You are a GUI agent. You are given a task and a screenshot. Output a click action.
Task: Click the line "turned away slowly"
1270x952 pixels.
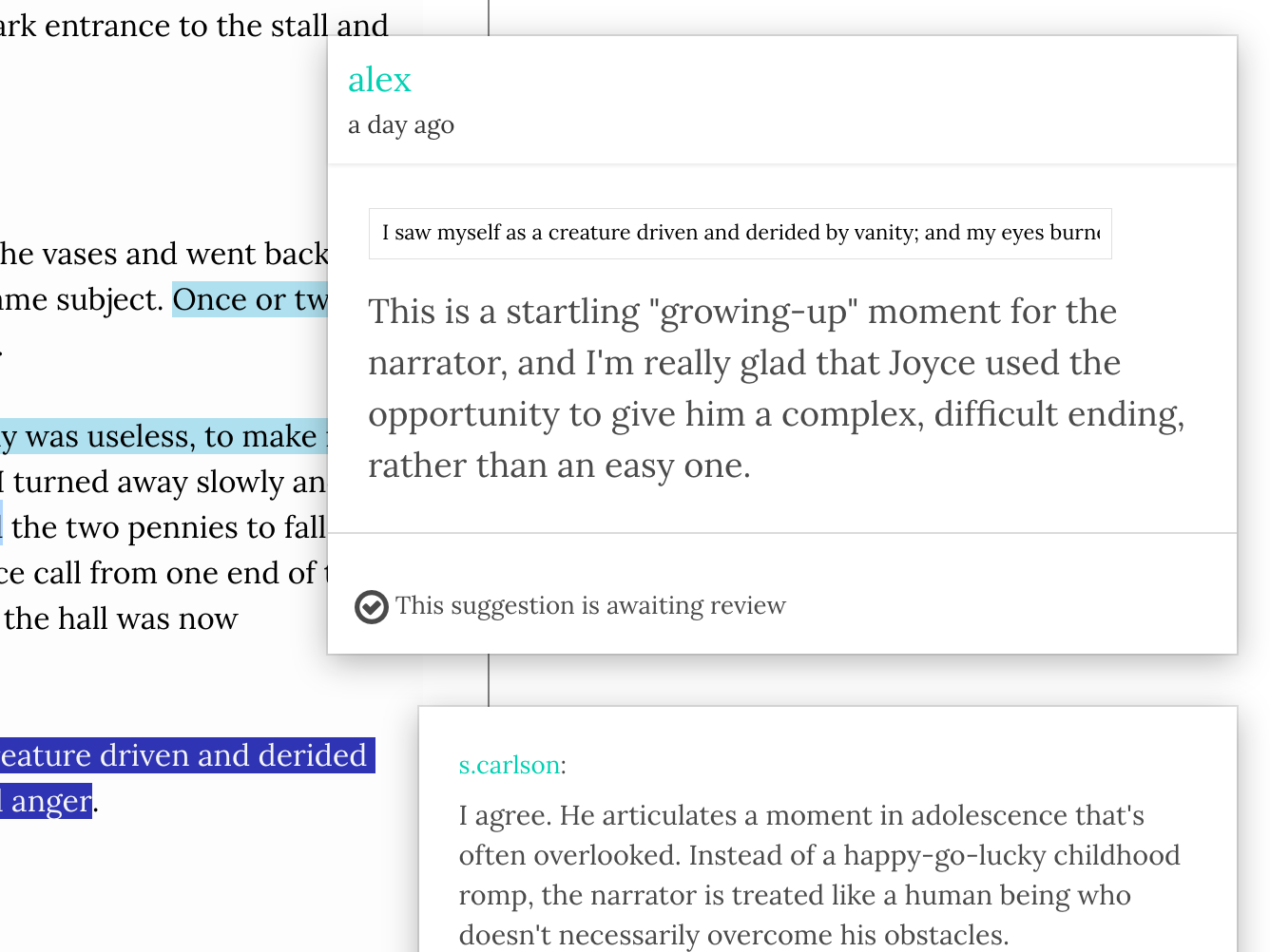point(168,482)
